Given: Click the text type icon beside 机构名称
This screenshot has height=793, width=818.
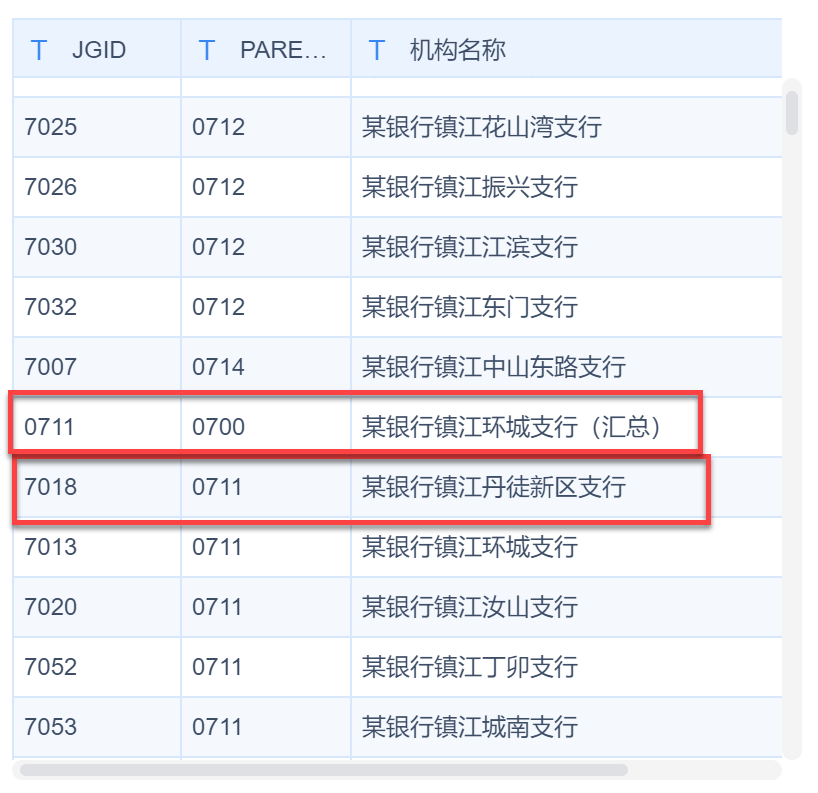Looking at the screenshot, I should pos(377,50).
